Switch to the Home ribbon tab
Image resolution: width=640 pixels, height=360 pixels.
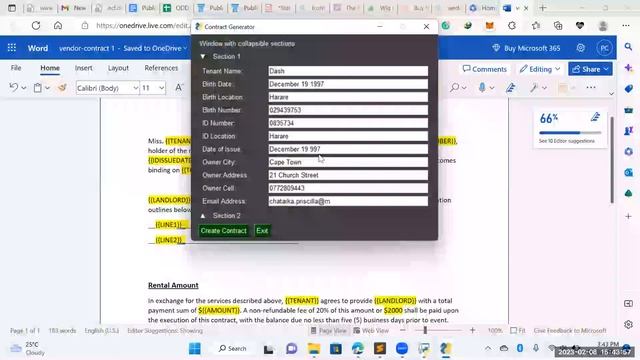click(50, 68)
